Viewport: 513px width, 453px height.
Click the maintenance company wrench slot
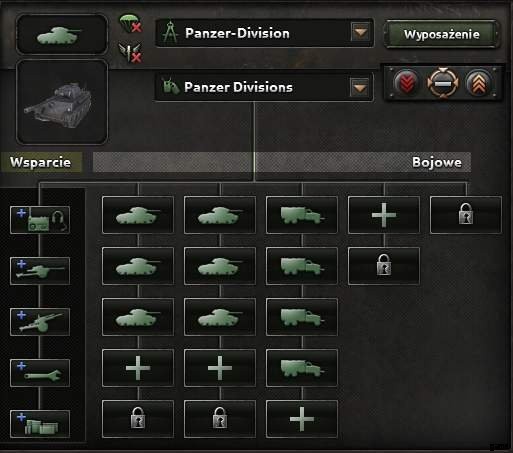click(40, 373)
